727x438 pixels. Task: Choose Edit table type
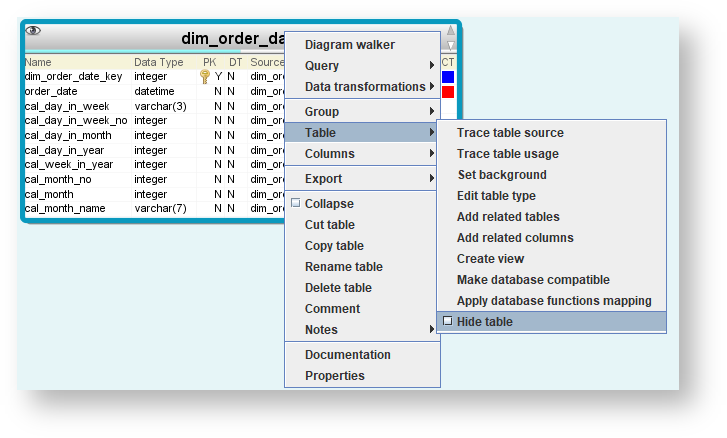[551, 196]
